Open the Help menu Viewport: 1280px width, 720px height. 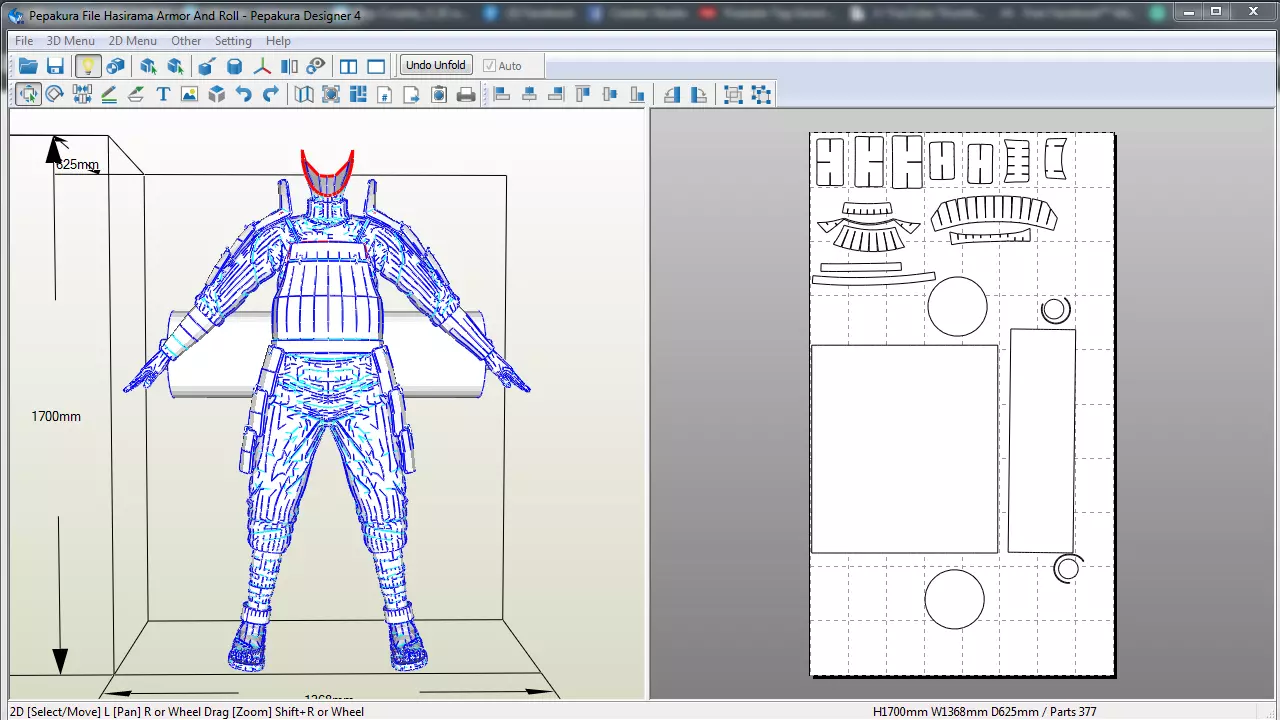pos(278,41)
